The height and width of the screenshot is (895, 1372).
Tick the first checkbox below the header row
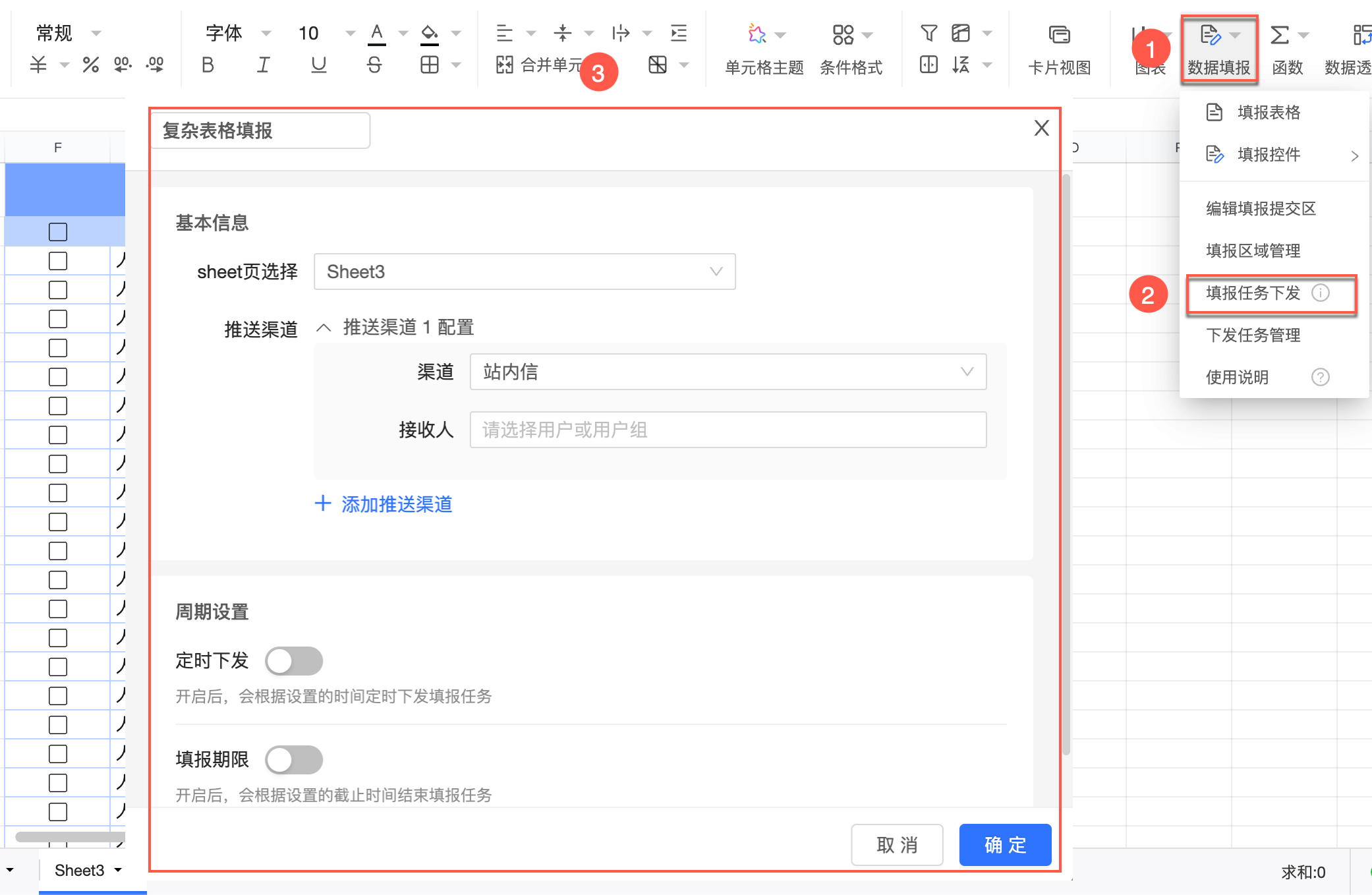(x=58, y=261)
